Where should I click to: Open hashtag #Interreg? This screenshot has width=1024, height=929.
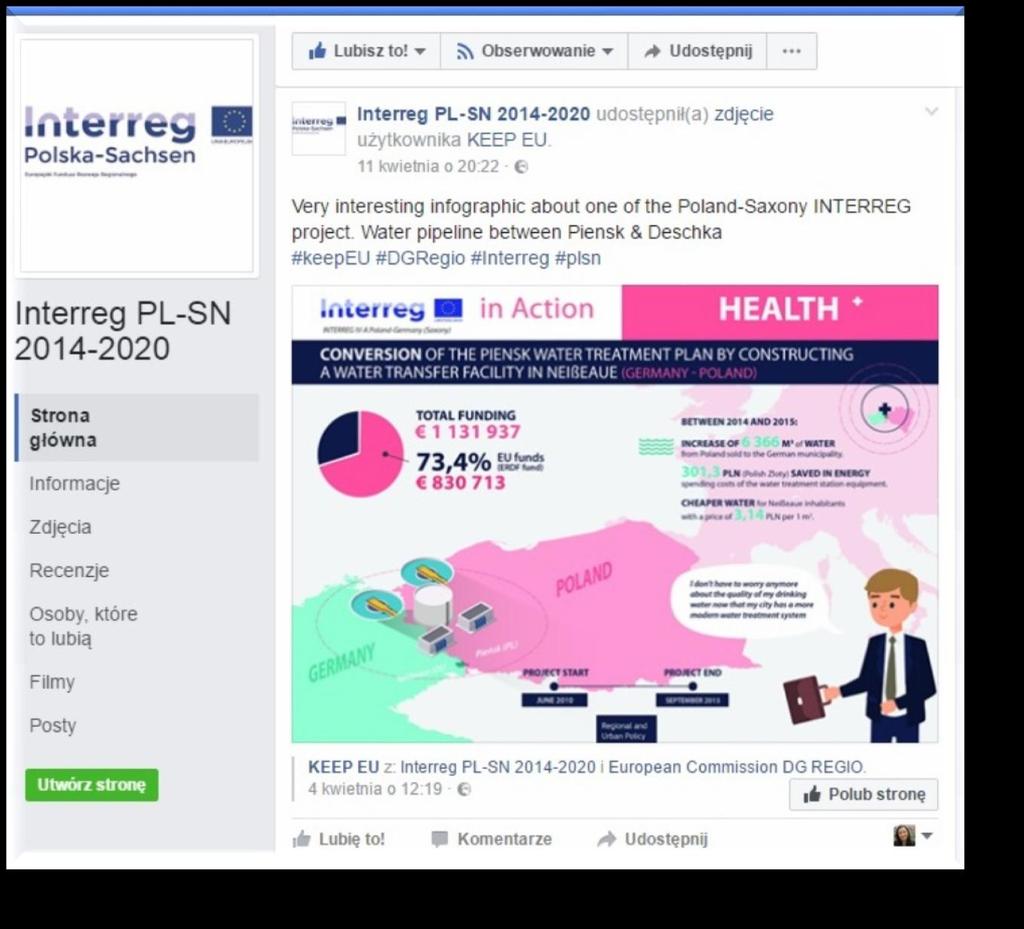point(509,258)
